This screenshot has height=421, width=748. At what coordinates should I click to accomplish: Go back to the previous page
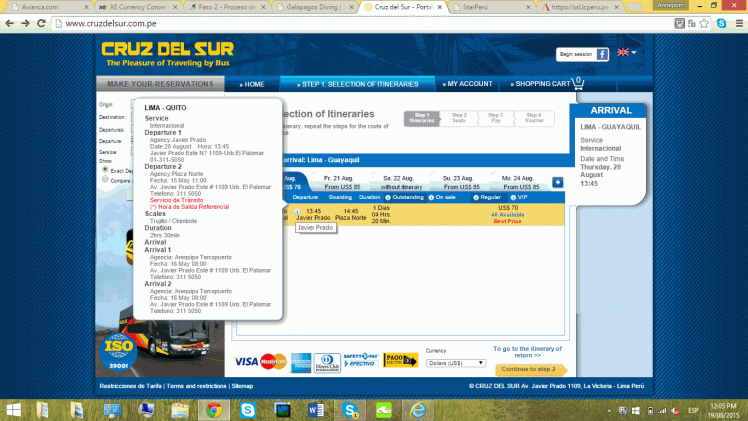10,23
